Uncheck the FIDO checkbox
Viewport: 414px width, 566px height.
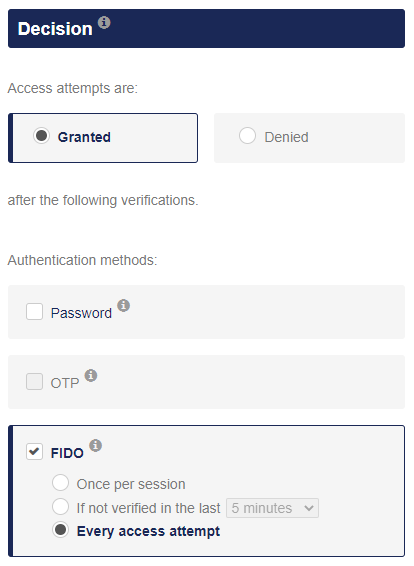tap(34, 452)
